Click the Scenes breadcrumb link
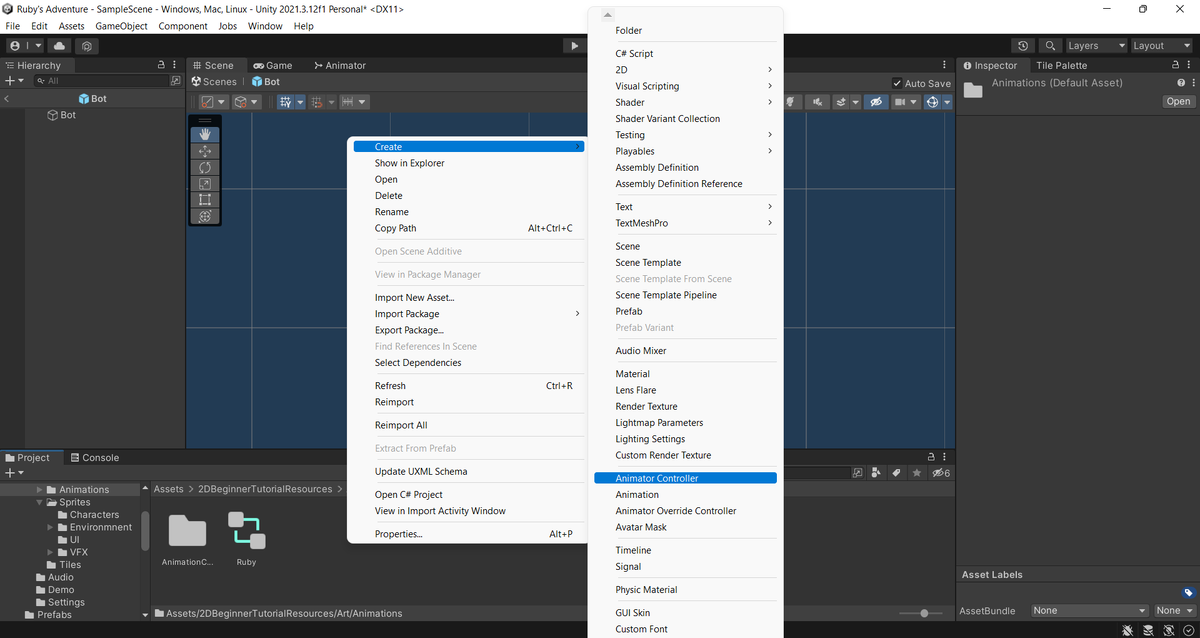The image size is (1200, 638). [x=214, y=82]
